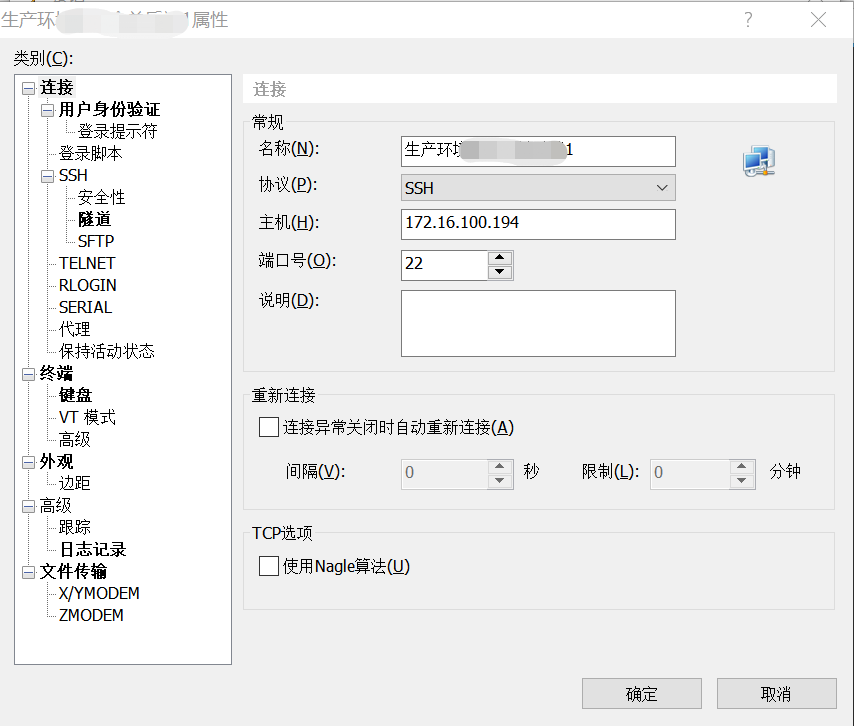This screenshot has width=854, height=726.
Task: Click the 说明 description text box
Action: tap(538, 322)
